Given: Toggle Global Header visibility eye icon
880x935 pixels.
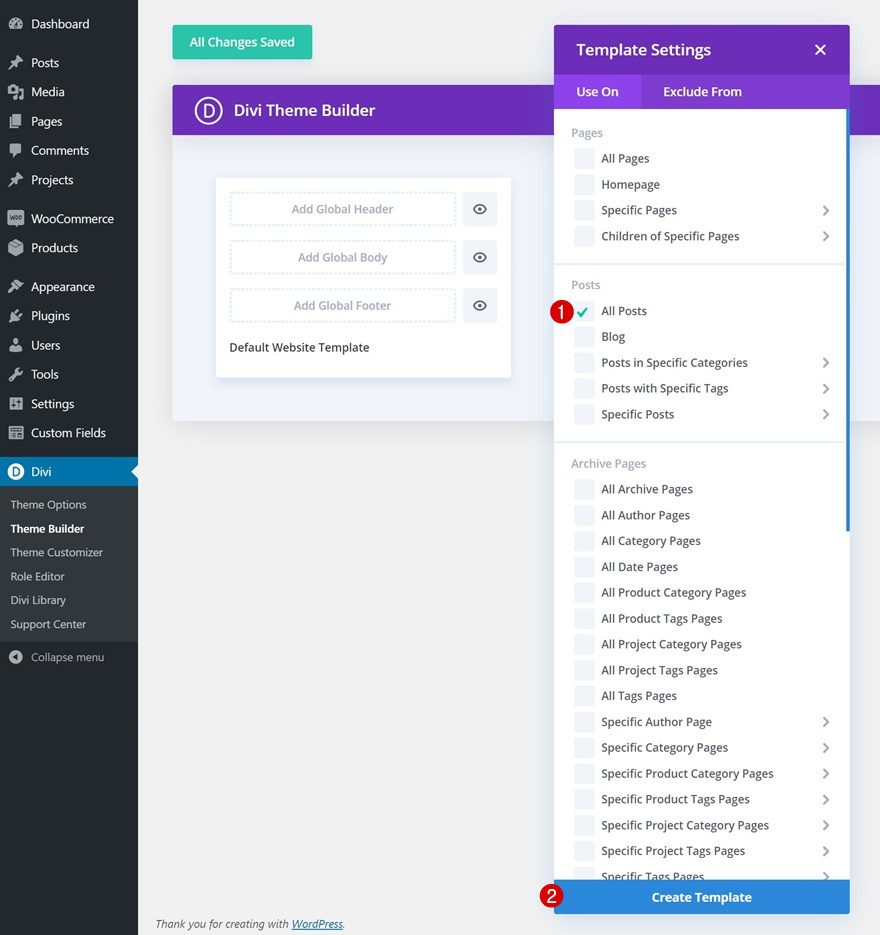Looking at the screenshot, I should click(x=479, y=209).
